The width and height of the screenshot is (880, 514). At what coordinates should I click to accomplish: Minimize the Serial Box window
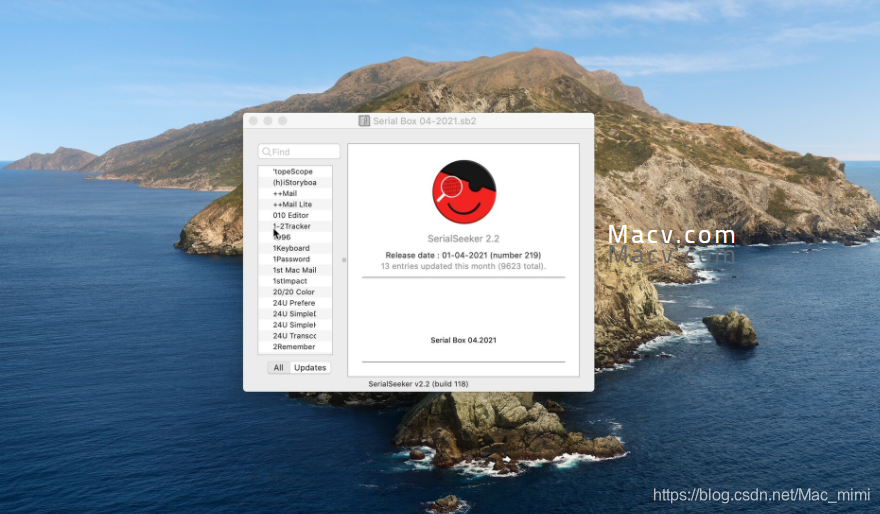coord(268,121)
